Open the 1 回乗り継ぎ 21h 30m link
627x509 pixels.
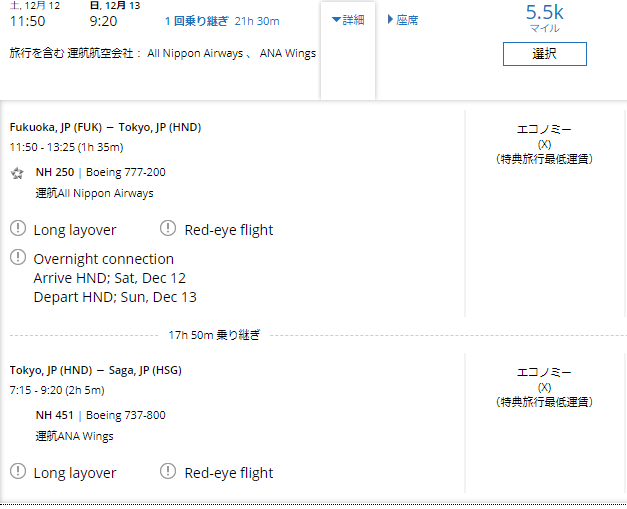coord(222,21)
